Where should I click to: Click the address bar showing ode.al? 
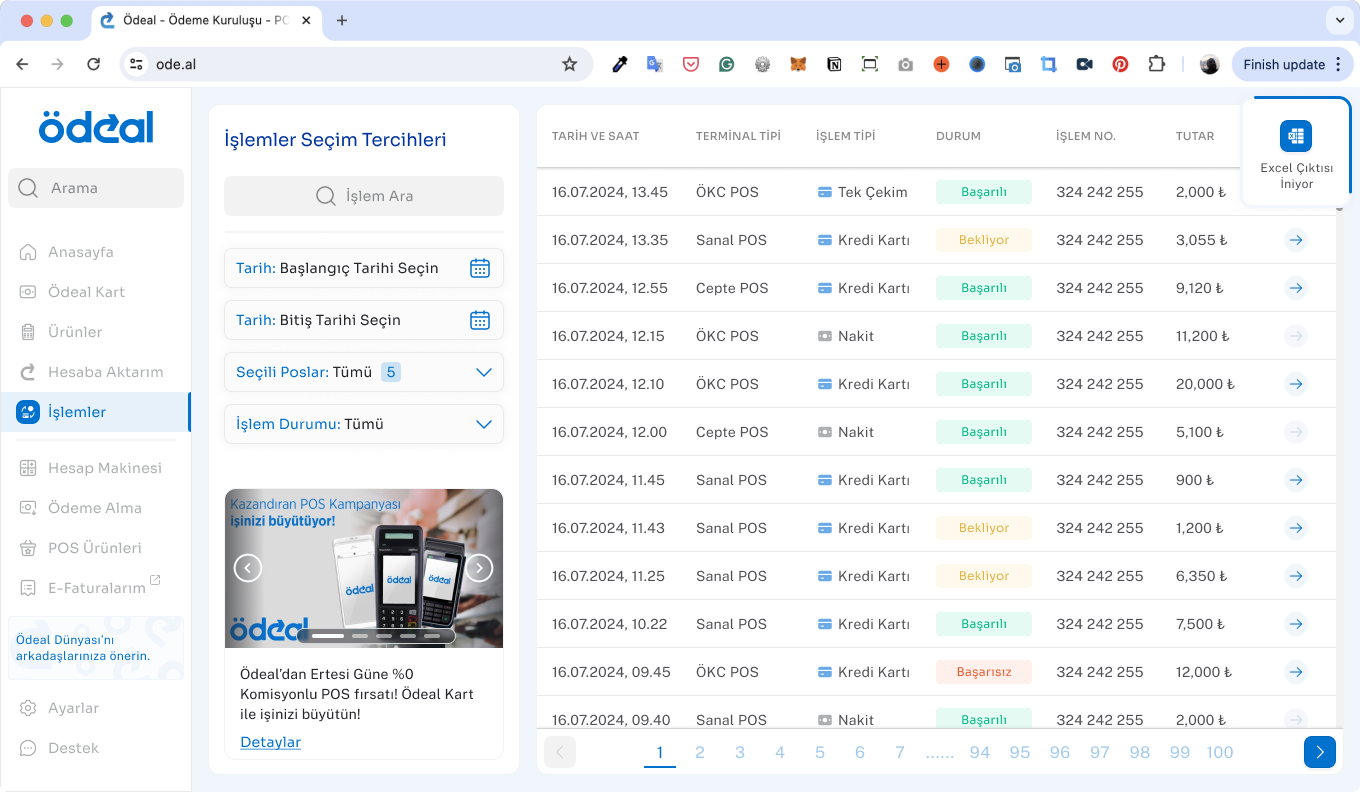[355, 64]
